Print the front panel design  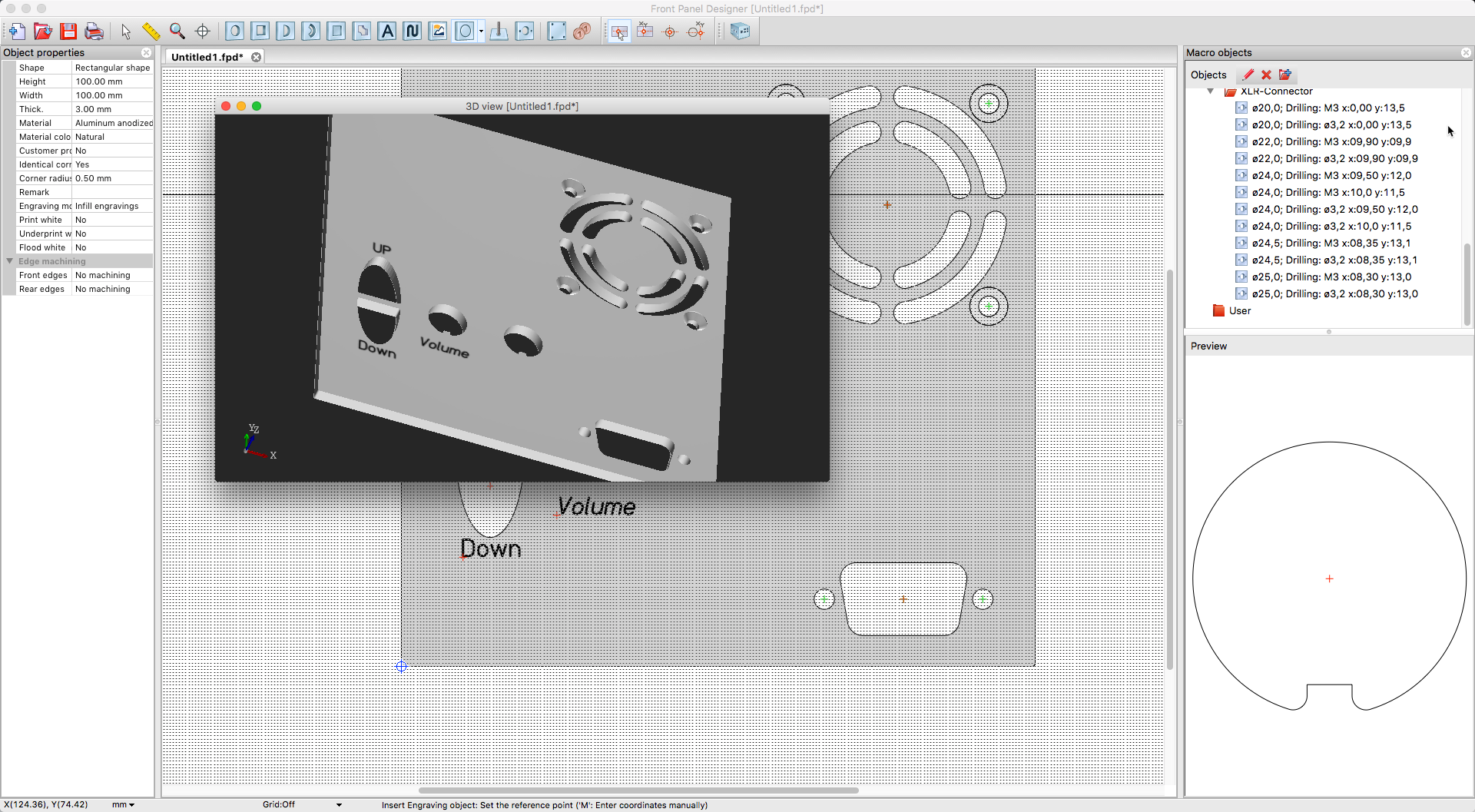(94, 31)
